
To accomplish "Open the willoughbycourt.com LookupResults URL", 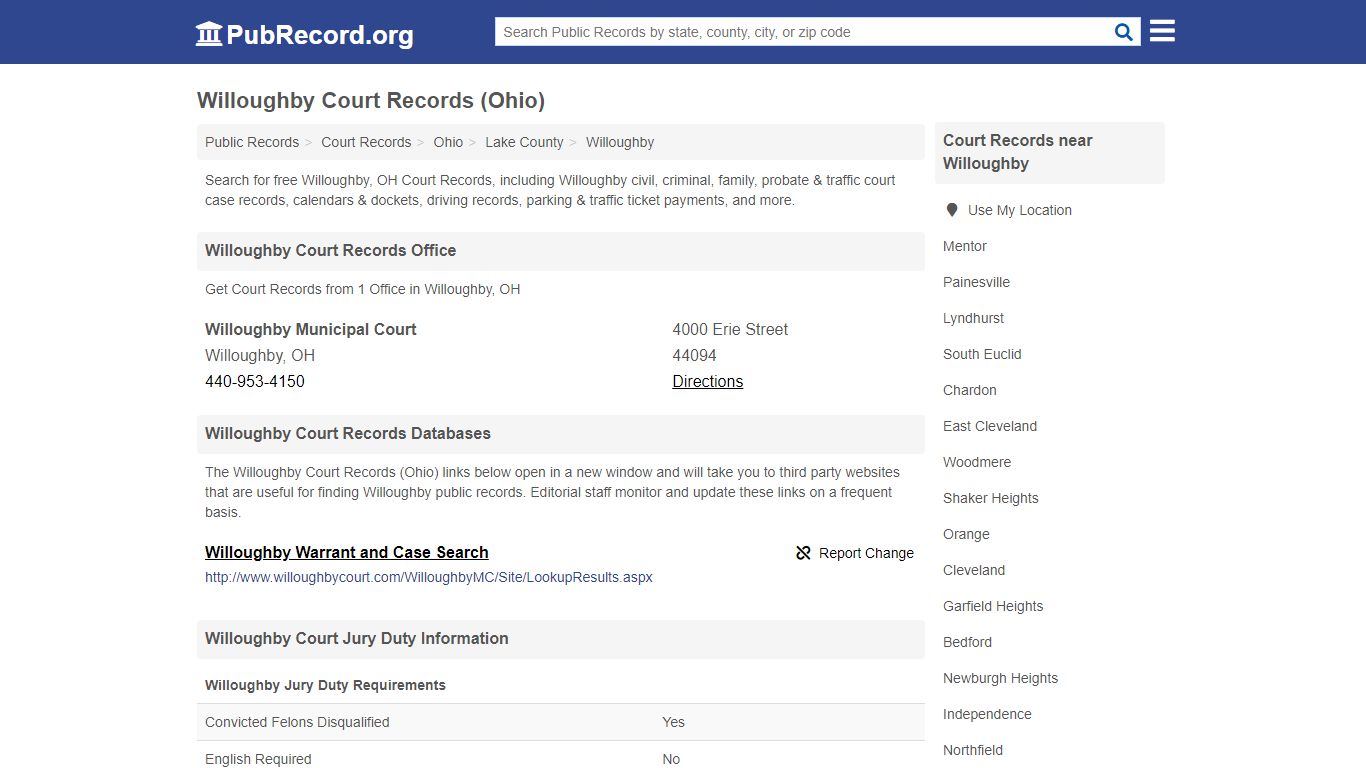I will click(429, 577).
